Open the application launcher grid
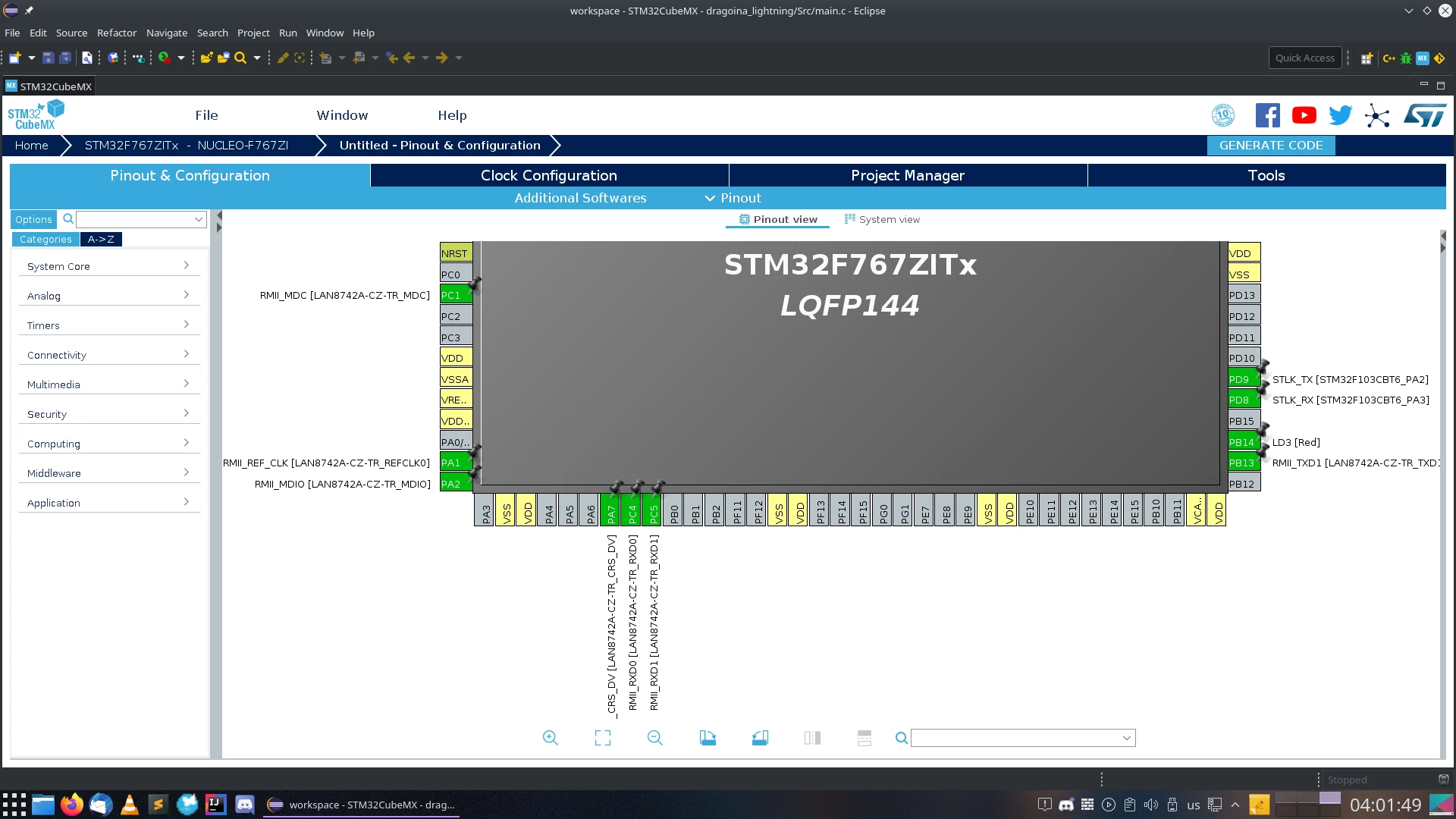Image resolution: width=1456 pixels, height=819 pixels. [14, 804]
